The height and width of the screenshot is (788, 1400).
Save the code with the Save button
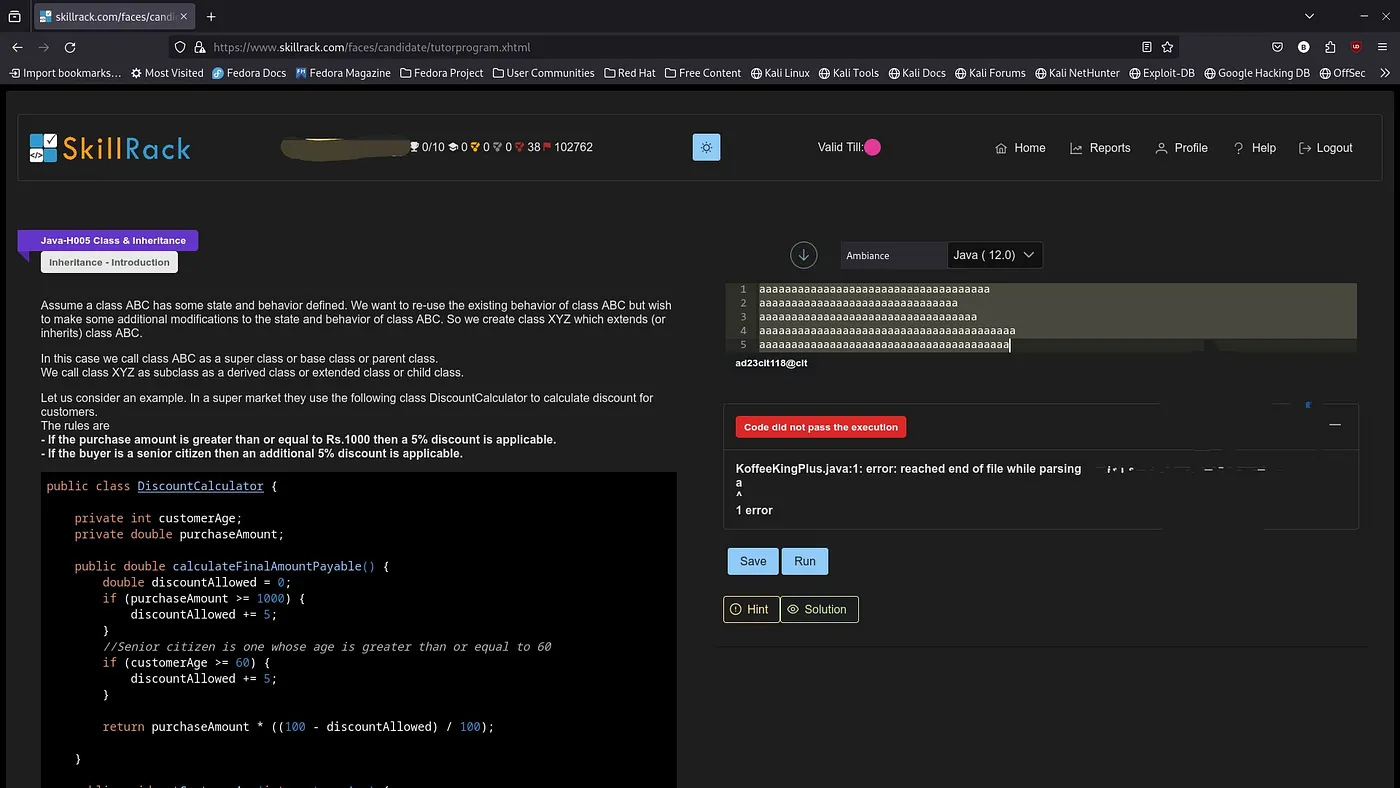[753, 561]
